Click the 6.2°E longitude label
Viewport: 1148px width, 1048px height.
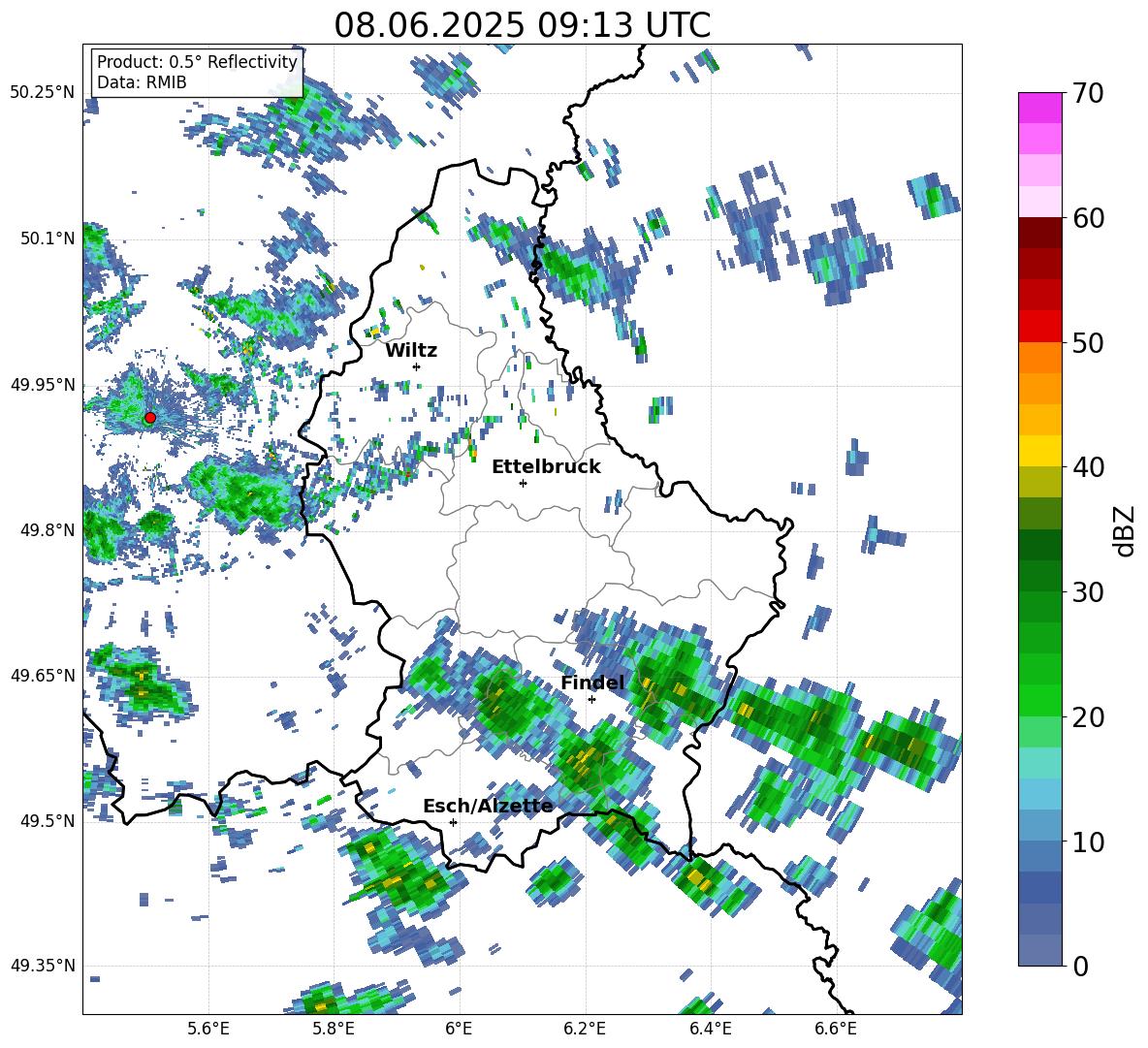click(585, 1029)
